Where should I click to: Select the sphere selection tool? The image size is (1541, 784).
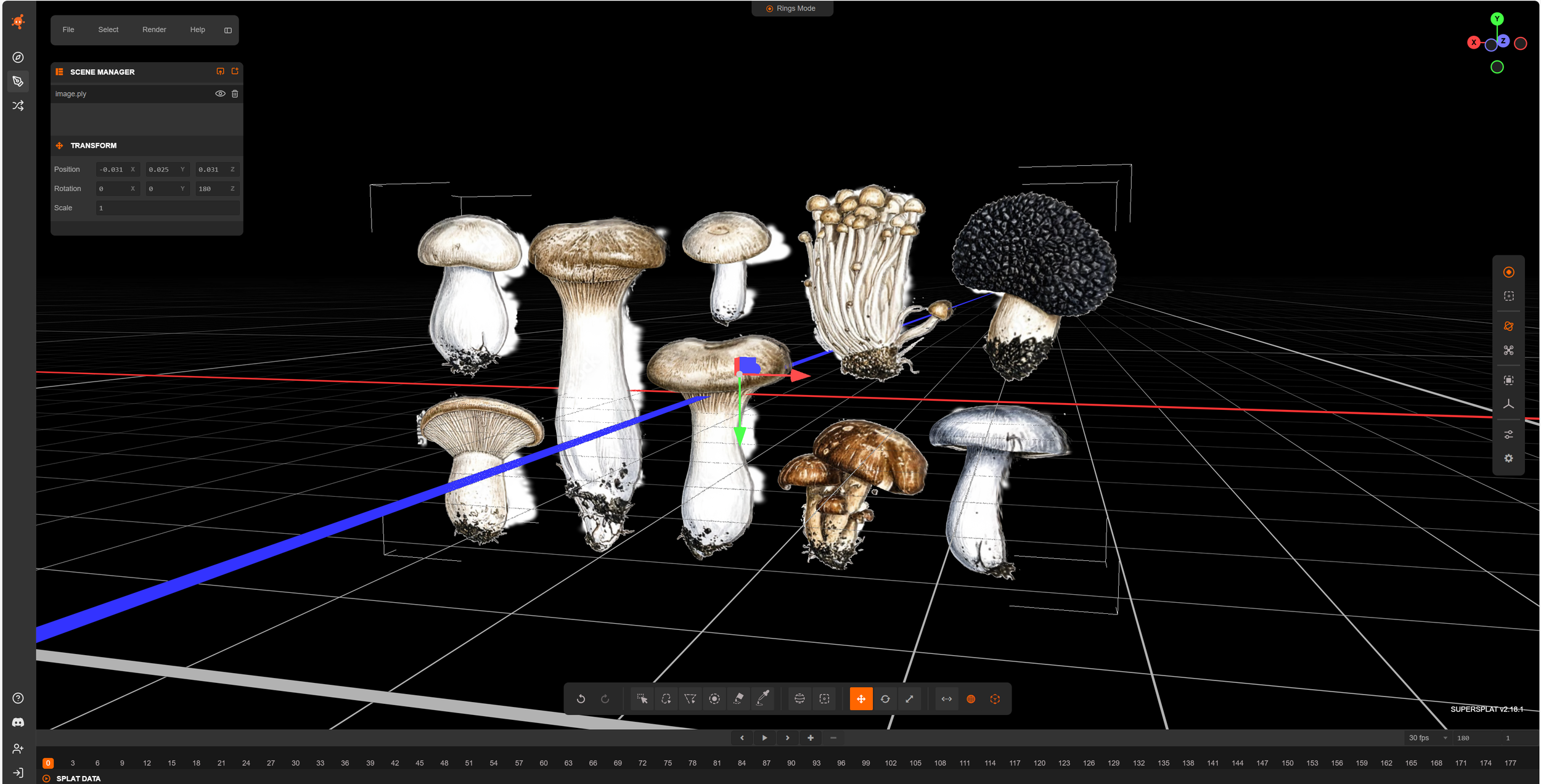tap(799, 699)
